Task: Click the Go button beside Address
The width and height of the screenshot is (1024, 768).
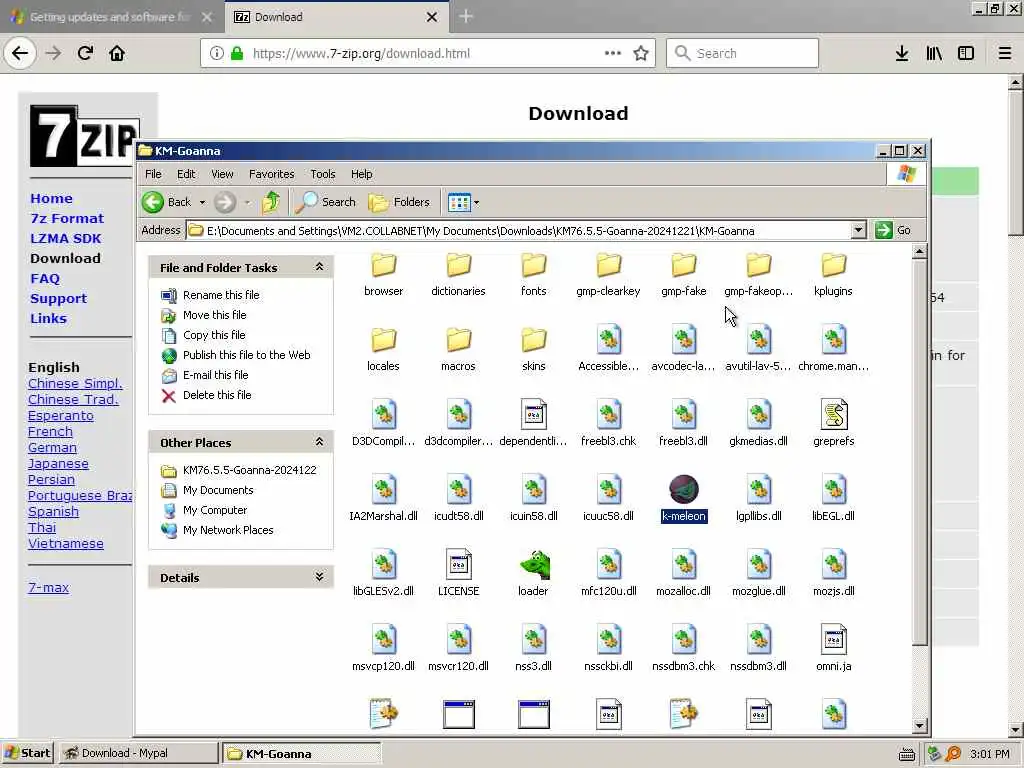Action: [894, 231]
